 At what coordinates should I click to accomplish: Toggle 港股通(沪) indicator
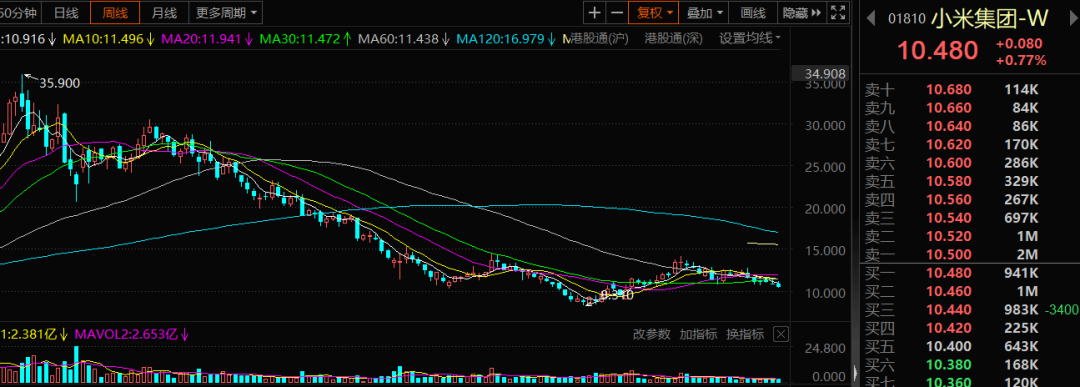coord(603,39)
